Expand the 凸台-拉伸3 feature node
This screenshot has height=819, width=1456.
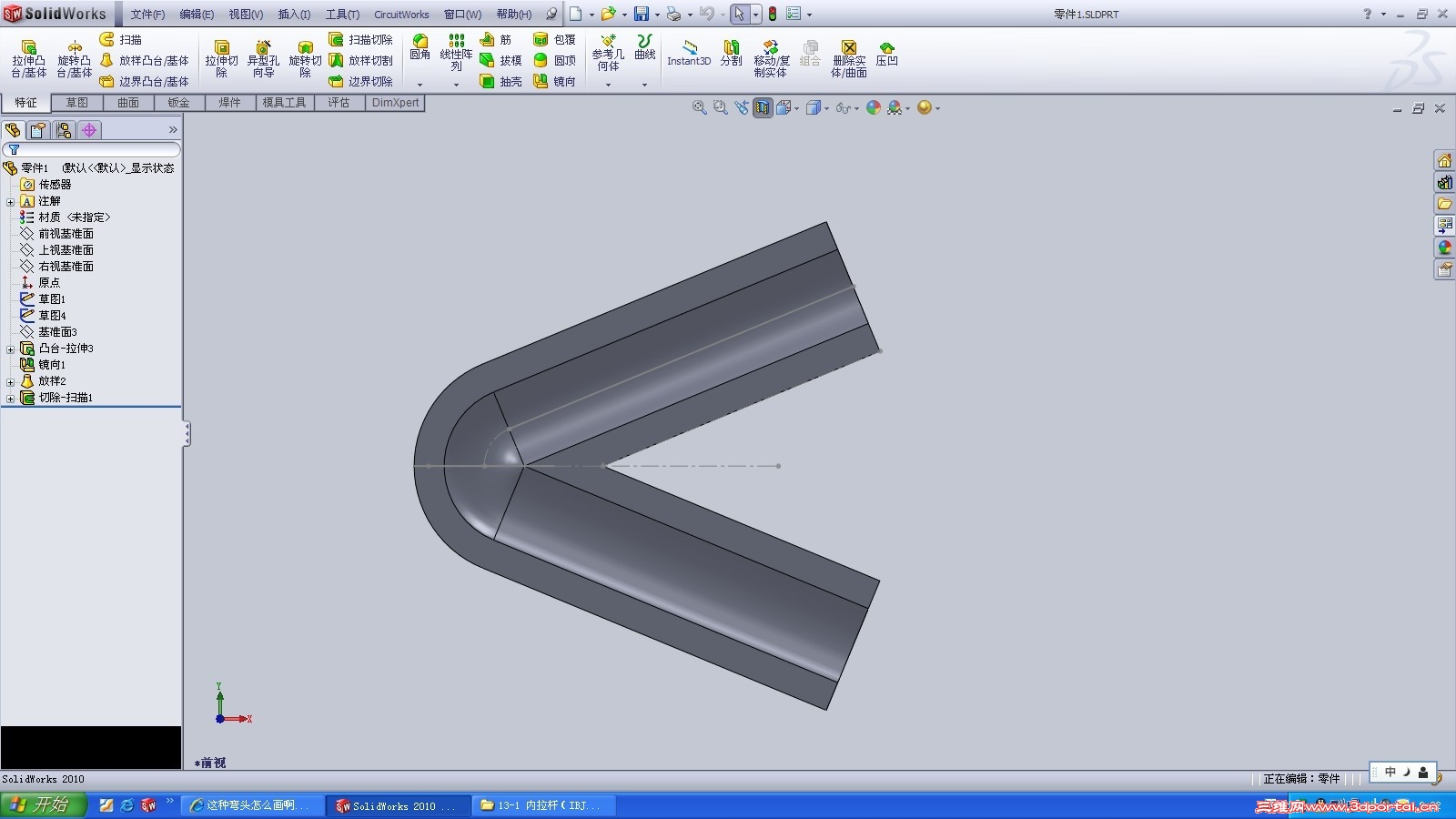pyautogui.click(x=10, y=349)
